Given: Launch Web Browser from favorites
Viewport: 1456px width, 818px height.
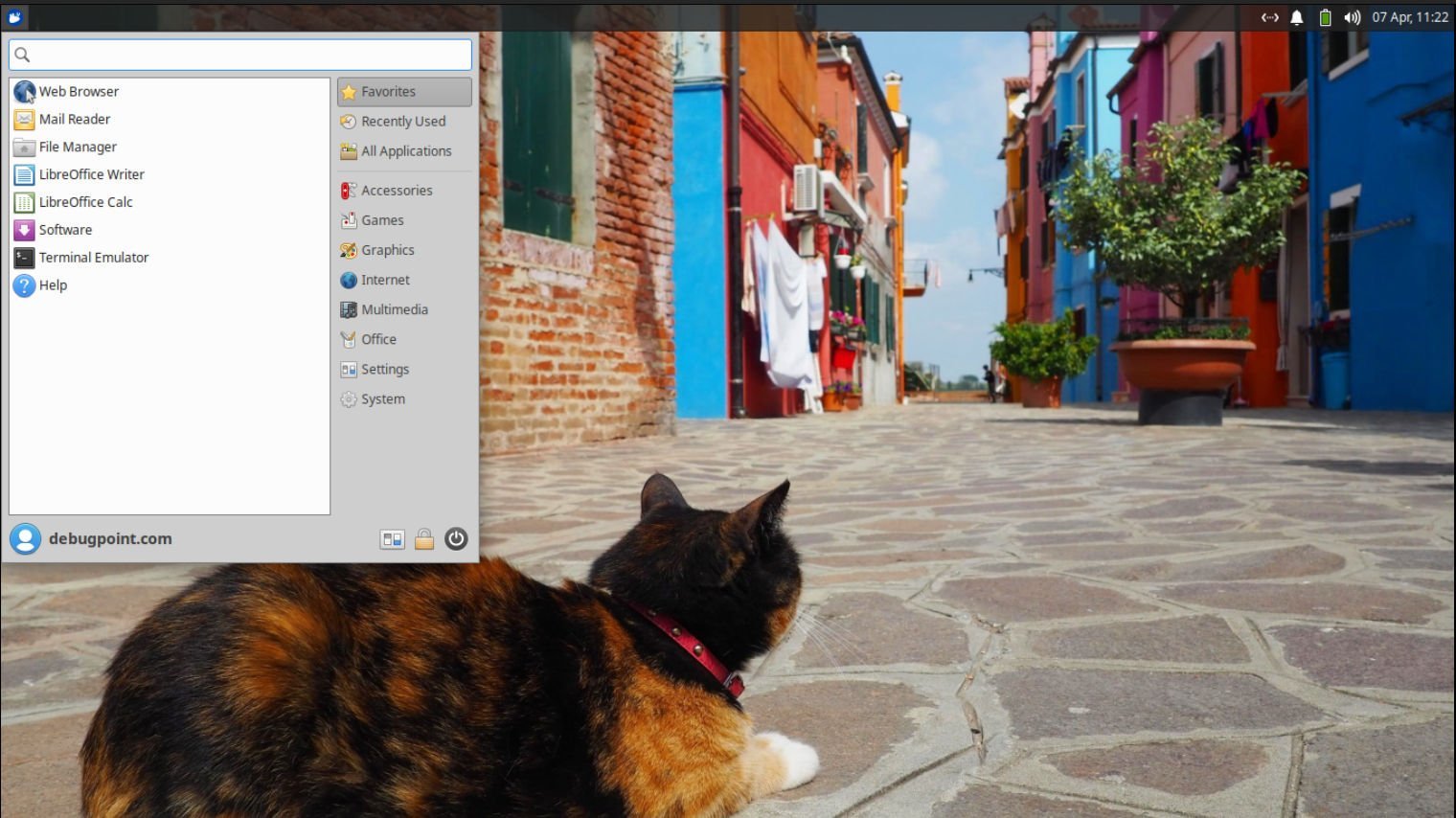Looking at the screenshot, I should coord(79,92).
